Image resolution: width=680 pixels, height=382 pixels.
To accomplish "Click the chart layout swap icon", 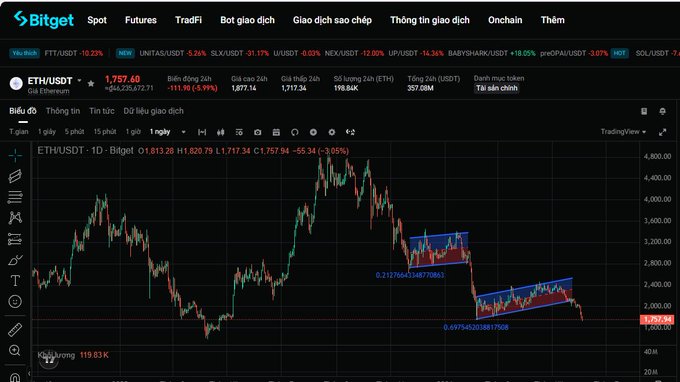I will click(350, 132).
